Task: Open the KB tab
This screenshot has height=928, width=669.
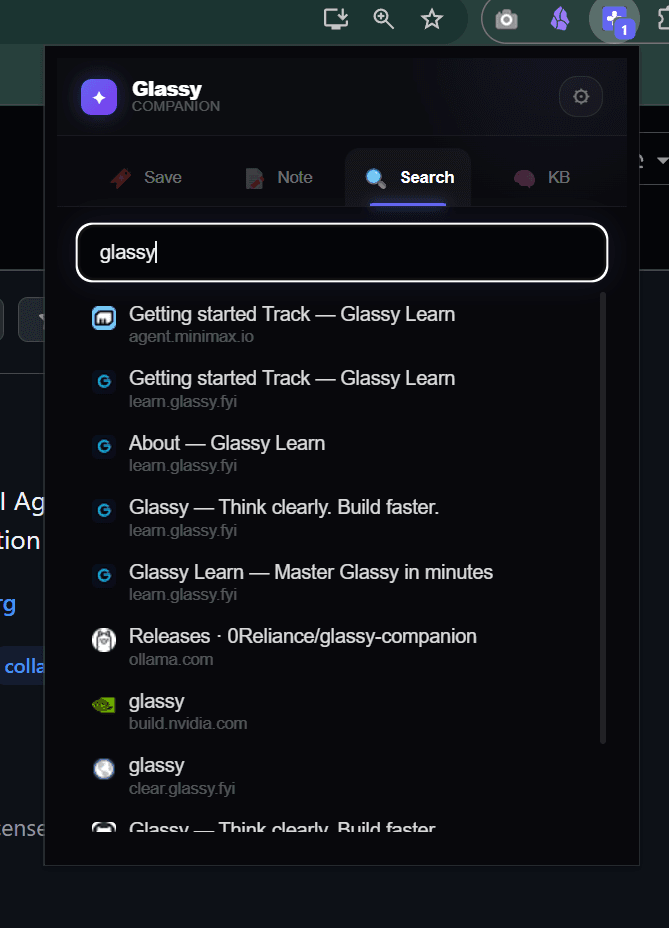Action: point(542,178)
